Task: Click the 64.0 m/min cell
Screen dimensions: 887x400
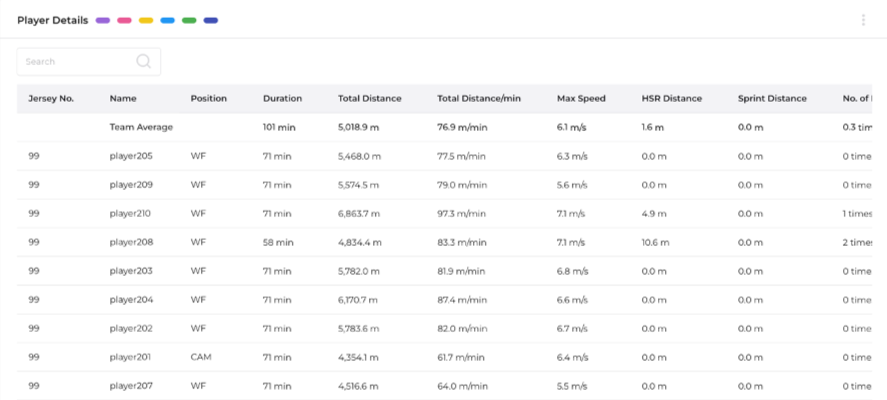Action: [x=462, y=386]
